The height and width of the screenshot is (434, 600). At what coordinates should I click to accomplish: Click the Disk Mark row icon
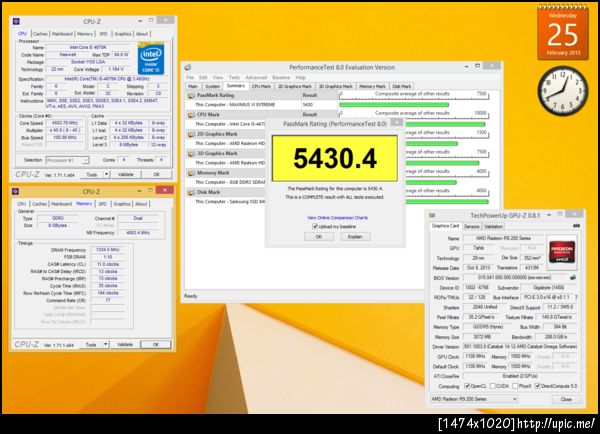pos(191,192)
